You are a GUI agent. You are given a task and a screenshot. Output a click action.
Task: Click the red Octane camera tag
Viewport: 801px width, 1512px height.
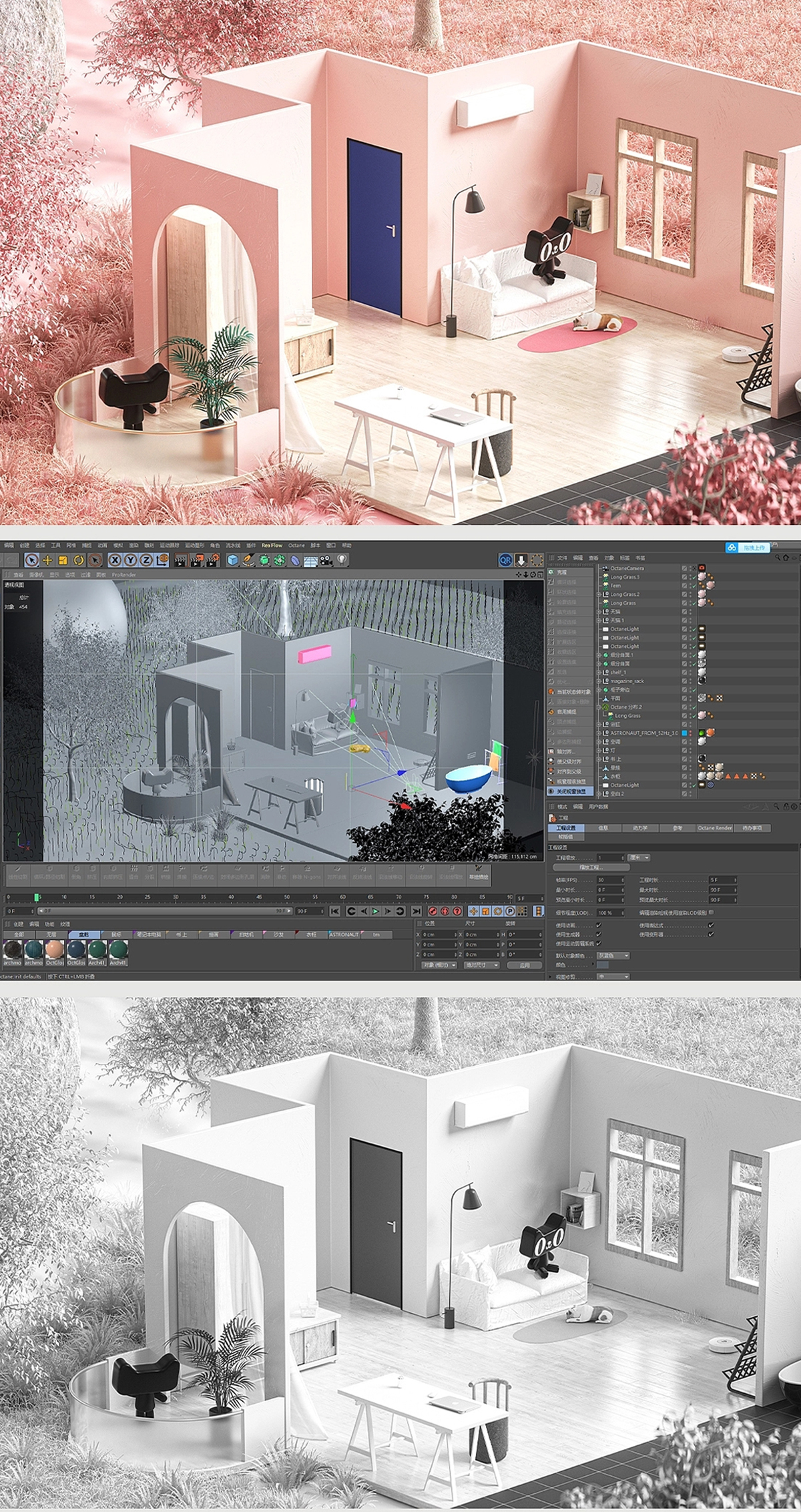(x=702, y=568)
